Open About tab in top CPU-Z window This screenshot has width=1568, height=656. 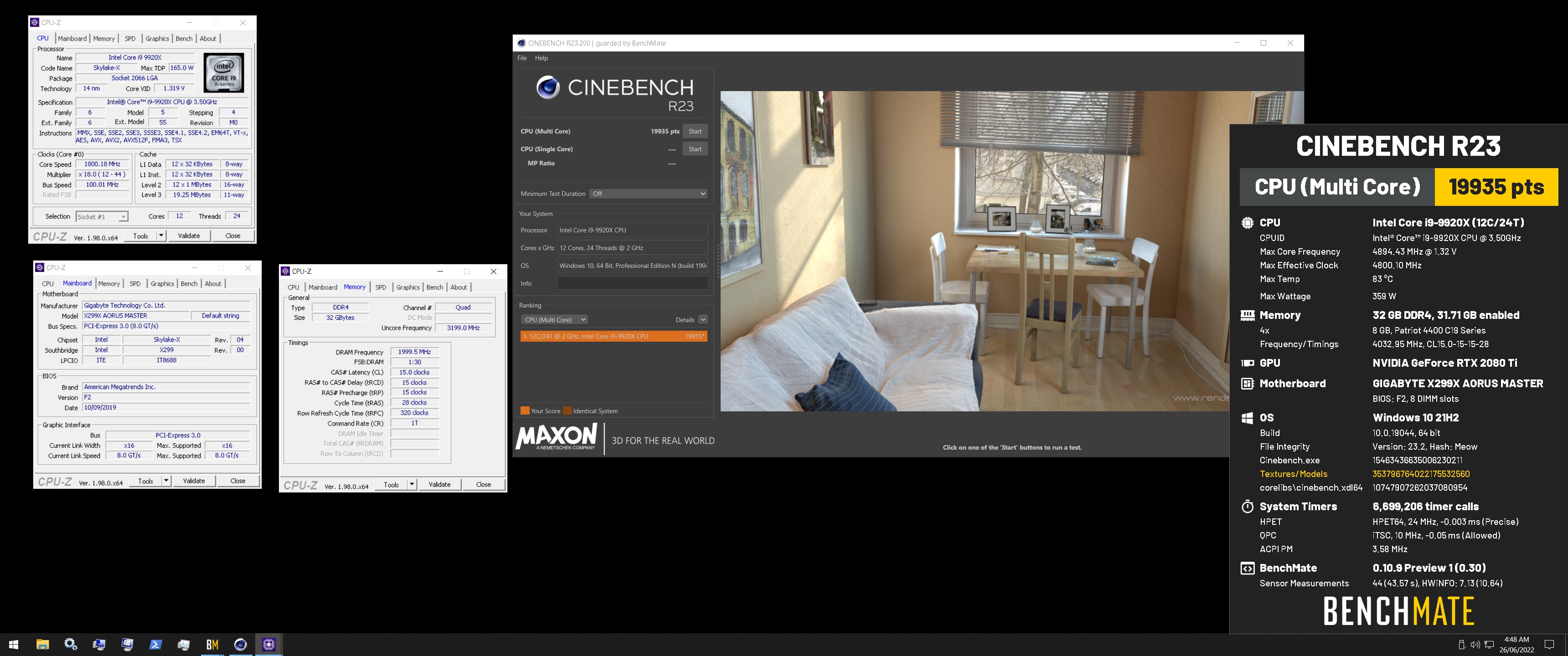[208, 39]
